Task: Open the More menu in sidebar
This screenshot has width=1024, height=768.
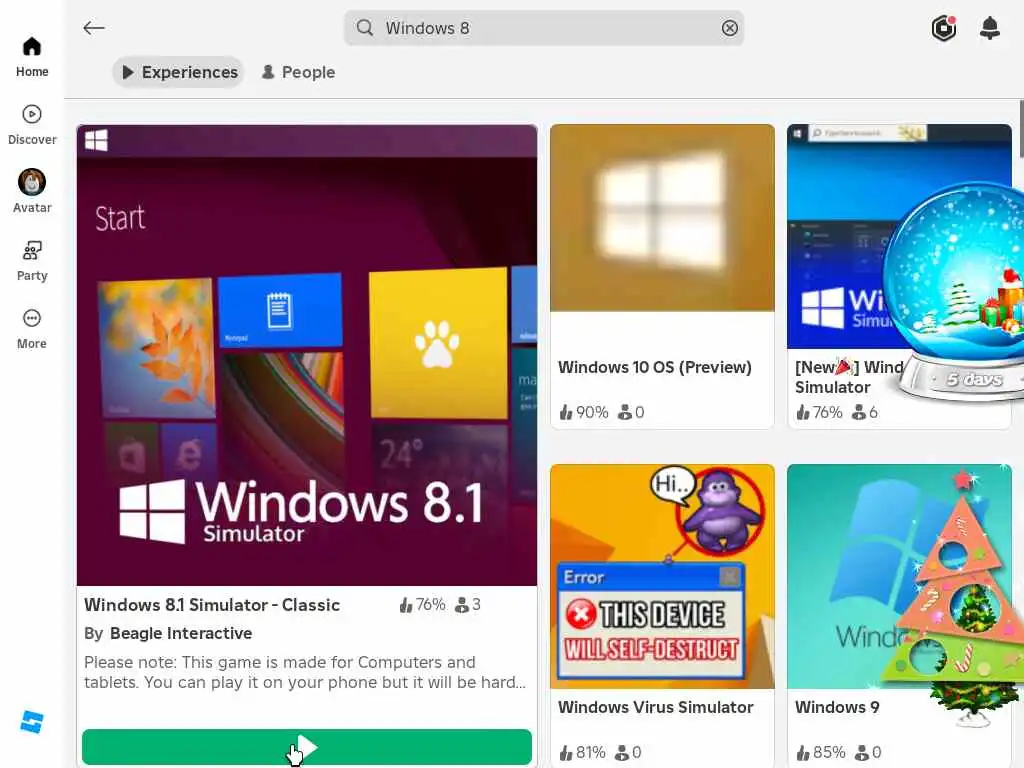Action: coord(32,328)
